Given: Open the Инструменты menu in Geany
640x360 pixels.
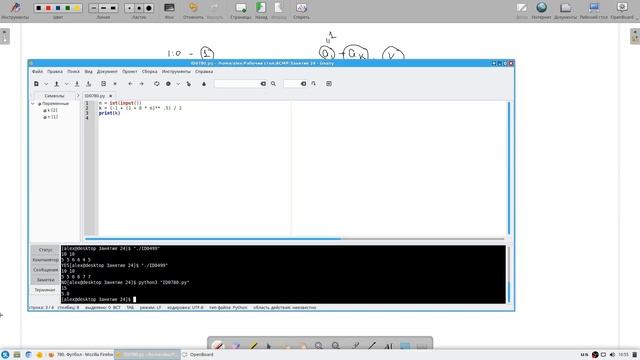Looking at the screenshot, I should pyautogui.click(x=176, y=71).
